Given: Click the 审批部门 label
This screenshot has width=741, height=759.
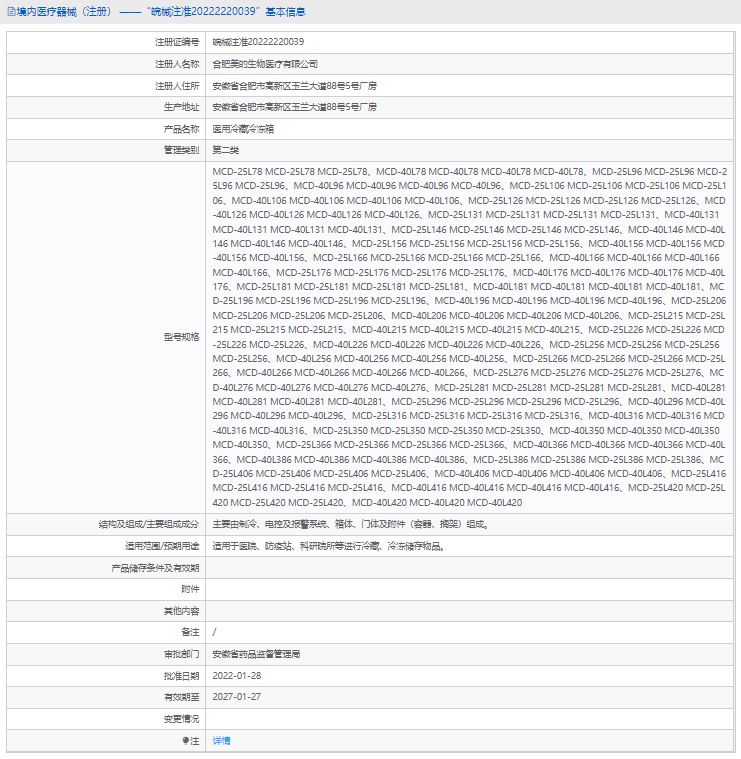Looking at the screenshot, I should click(x=181, y=654).
